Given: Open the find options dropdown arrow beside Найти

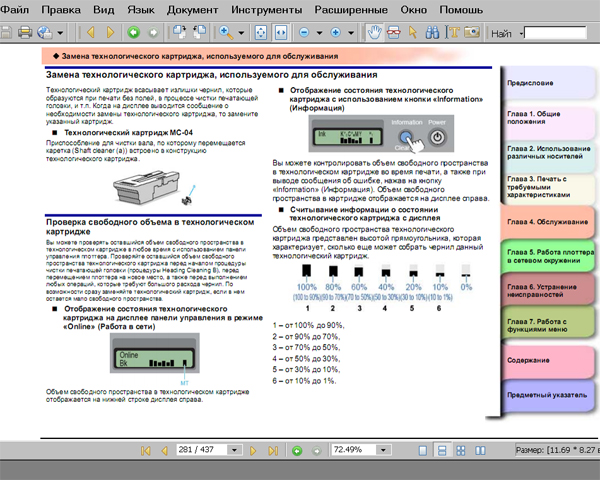Looking at the screenshot, I should tap(521, 34).
